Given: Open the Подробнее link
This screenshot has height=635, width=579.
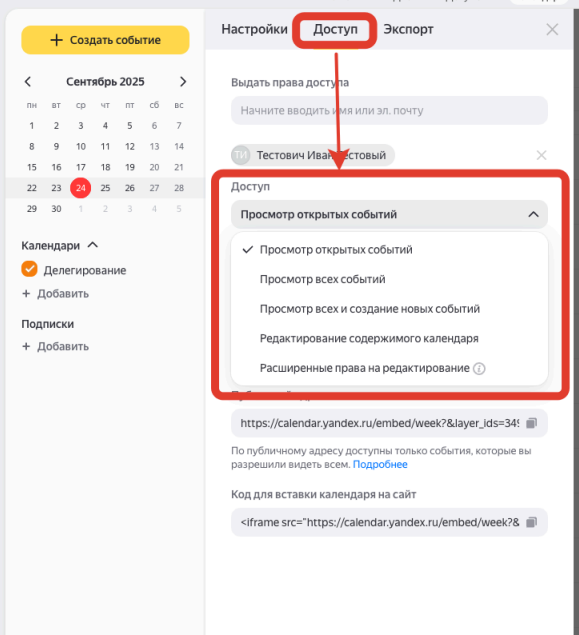Looking at the screenshot, I should click(x=380, y=465).
